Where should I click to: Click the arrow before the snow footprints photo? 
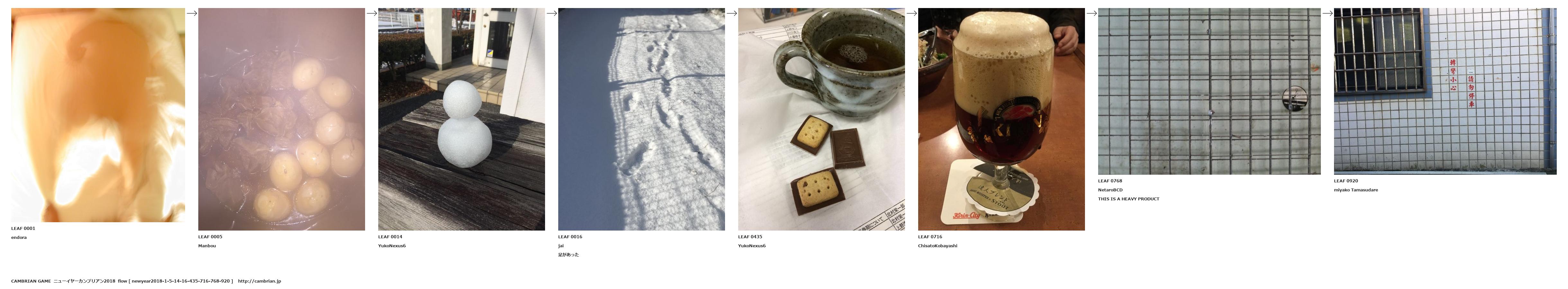pos(551,13)
